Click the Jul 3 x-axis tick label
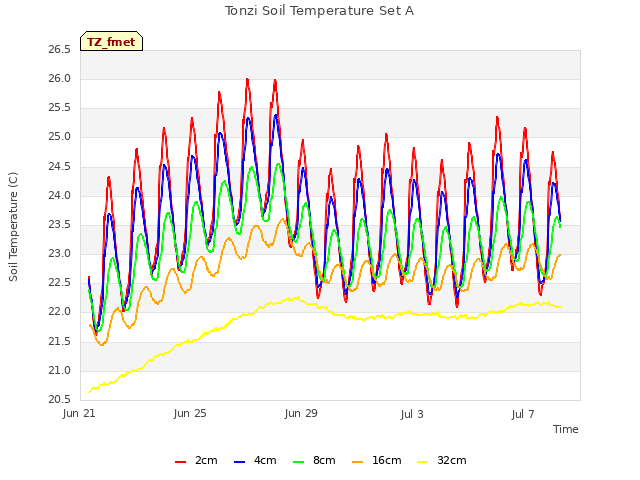640x480 pixels. 412,414
